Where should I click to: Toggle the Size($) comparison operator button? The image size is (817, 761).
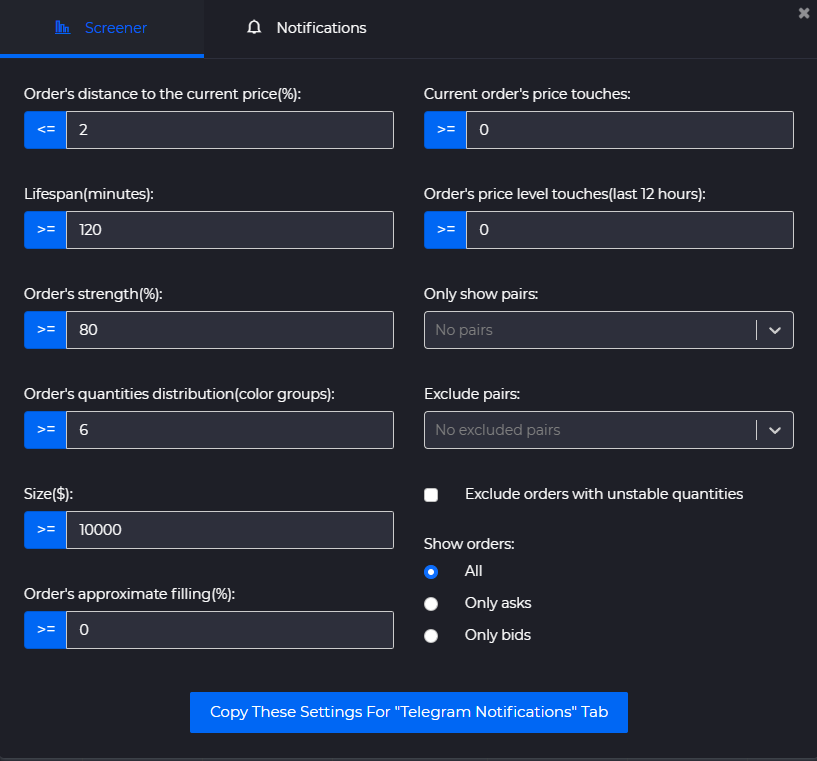tap(45, 530)
